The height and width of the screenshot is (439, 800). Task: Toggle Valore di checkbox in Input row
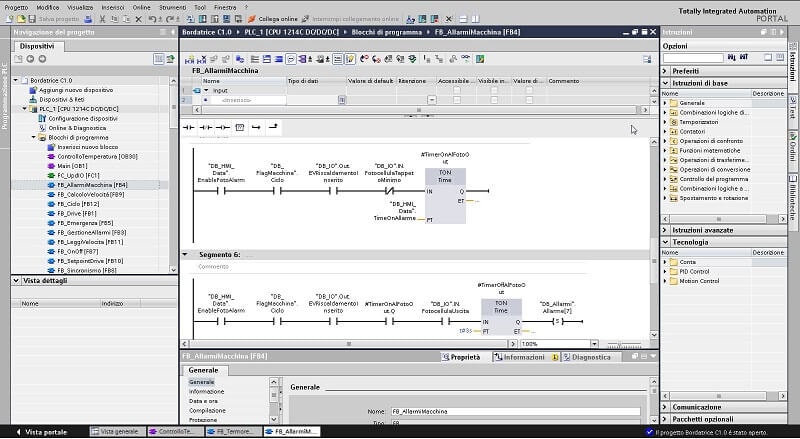(x=529, y=90)
